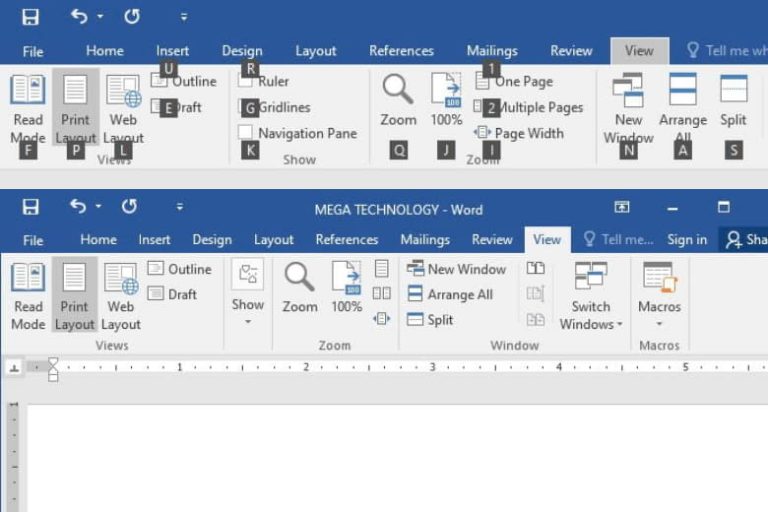Click the Read Mode icon in top ribbon
Screen dimensions: 768x512
[28, 91]
